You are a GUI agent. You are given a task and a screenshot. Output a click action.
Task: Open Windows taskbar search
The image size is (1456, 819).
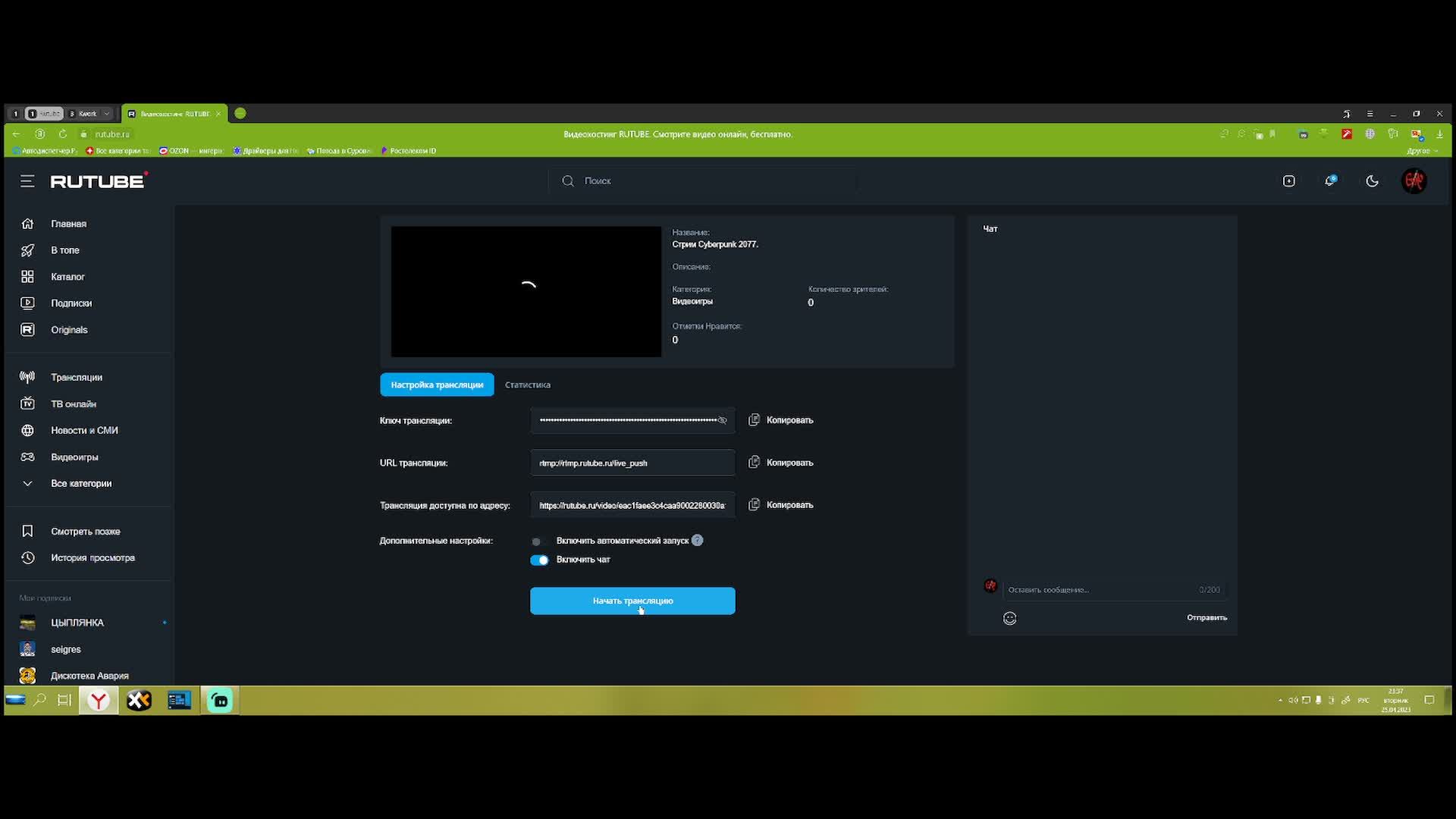[x=39, y=700]
